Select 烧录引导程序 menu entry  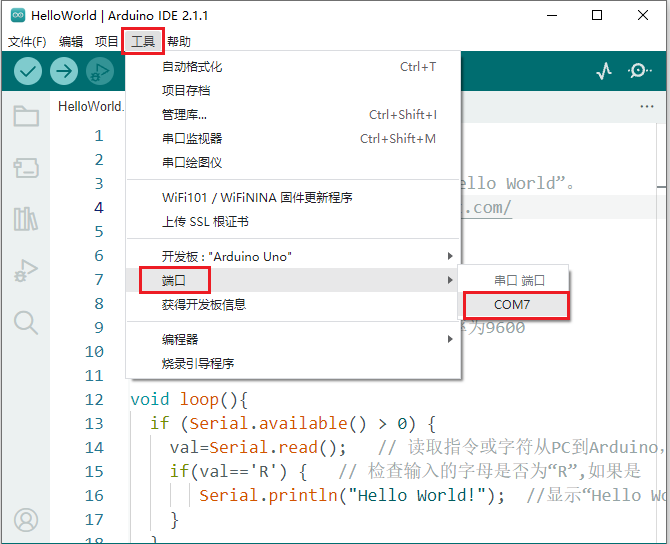[294, 363]
